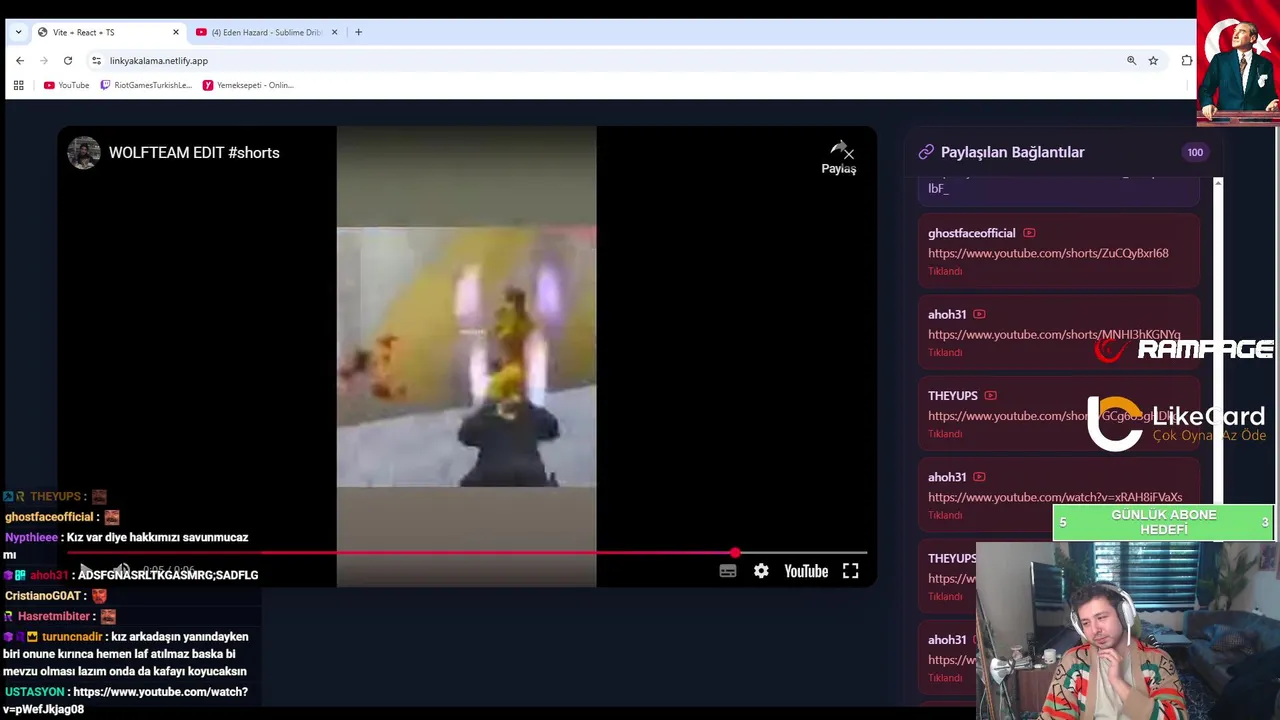Open ghostfaceofficial's shorts link ZuCQyBxrI68

(1048, 253)
